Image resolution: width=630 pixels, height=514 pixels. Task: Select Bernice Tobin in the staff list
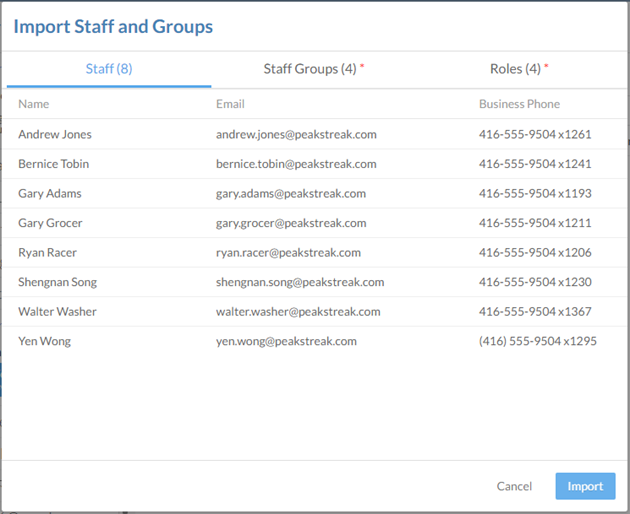pyautogui.click(x=56, y=164)
